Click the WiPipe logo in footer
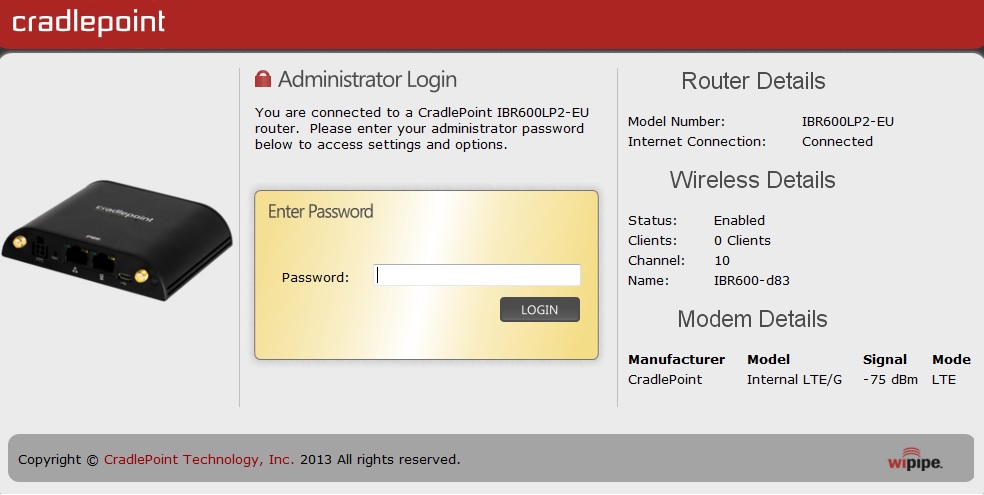 point(914,460)
